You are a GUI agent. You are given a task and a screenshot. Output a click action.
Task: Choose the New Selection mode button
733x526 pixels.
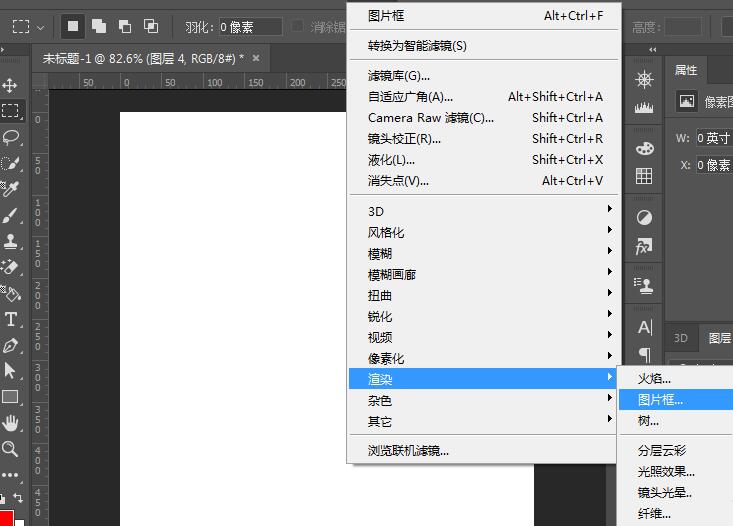[x=74, y=26]
